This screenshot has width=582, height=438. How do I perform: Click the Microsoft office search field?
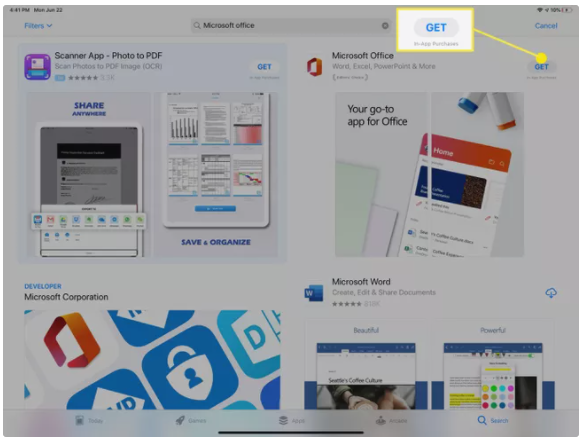(291, 25)
